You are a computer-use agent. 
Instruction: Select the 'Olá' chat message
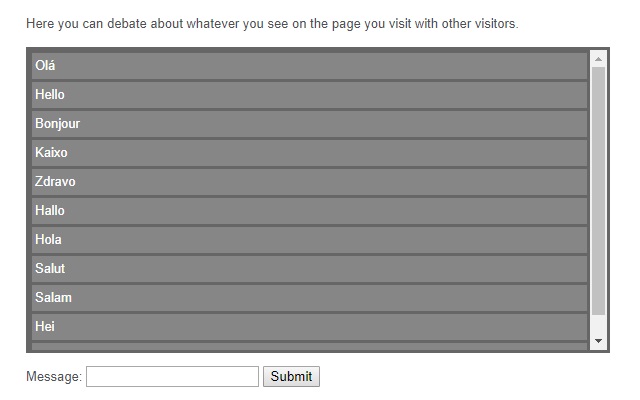coord(309,66)
